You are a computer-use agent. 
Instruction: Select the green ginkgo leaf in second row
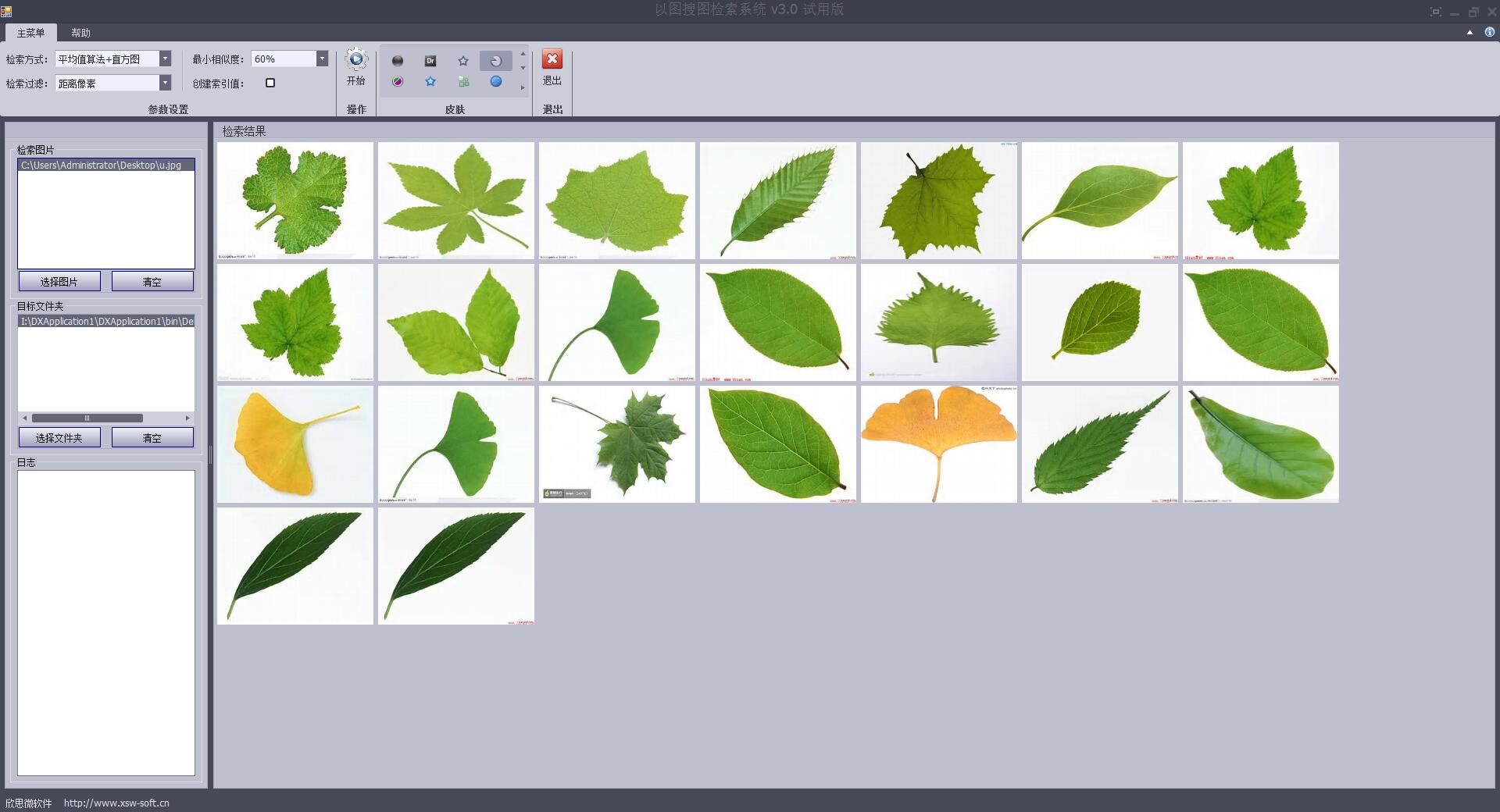click(617, 322)
